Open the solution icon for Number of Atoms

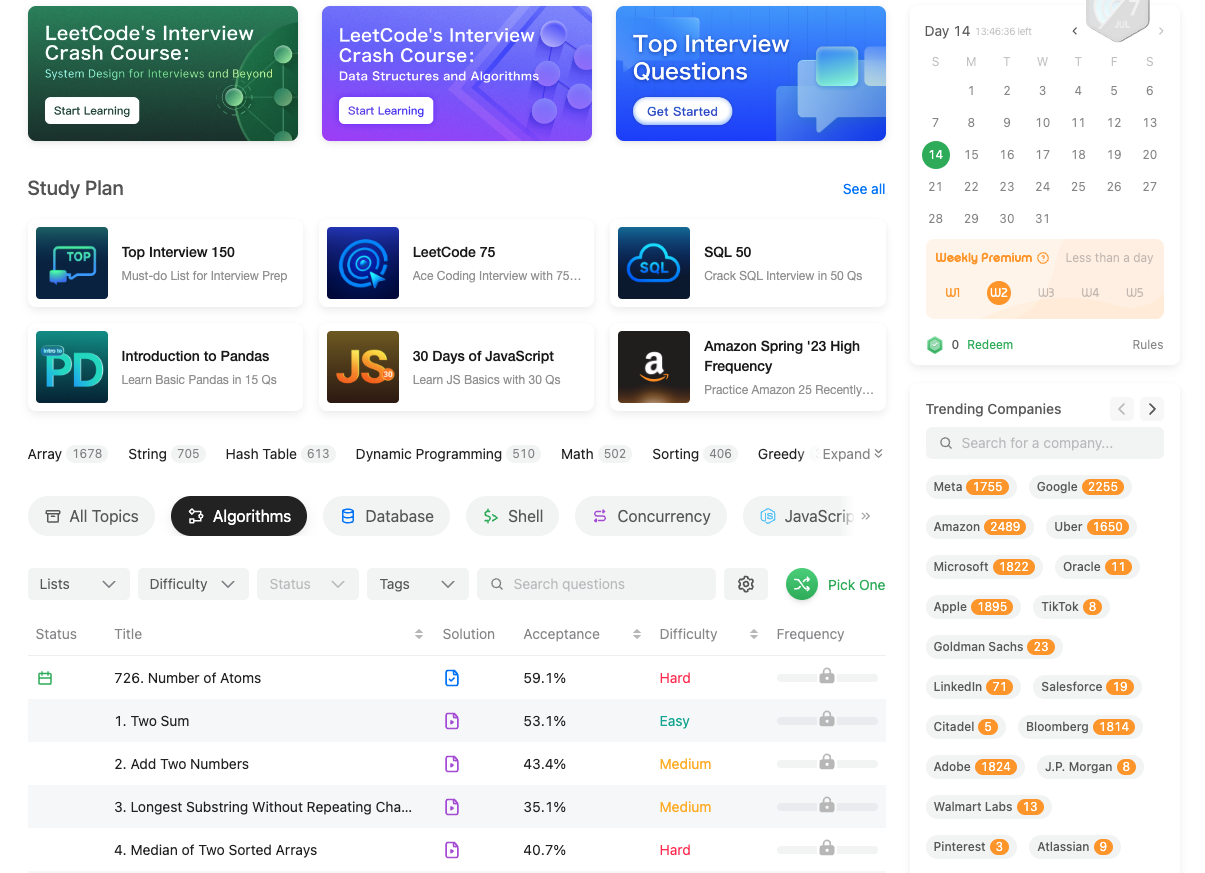click(x=452, y=678)
